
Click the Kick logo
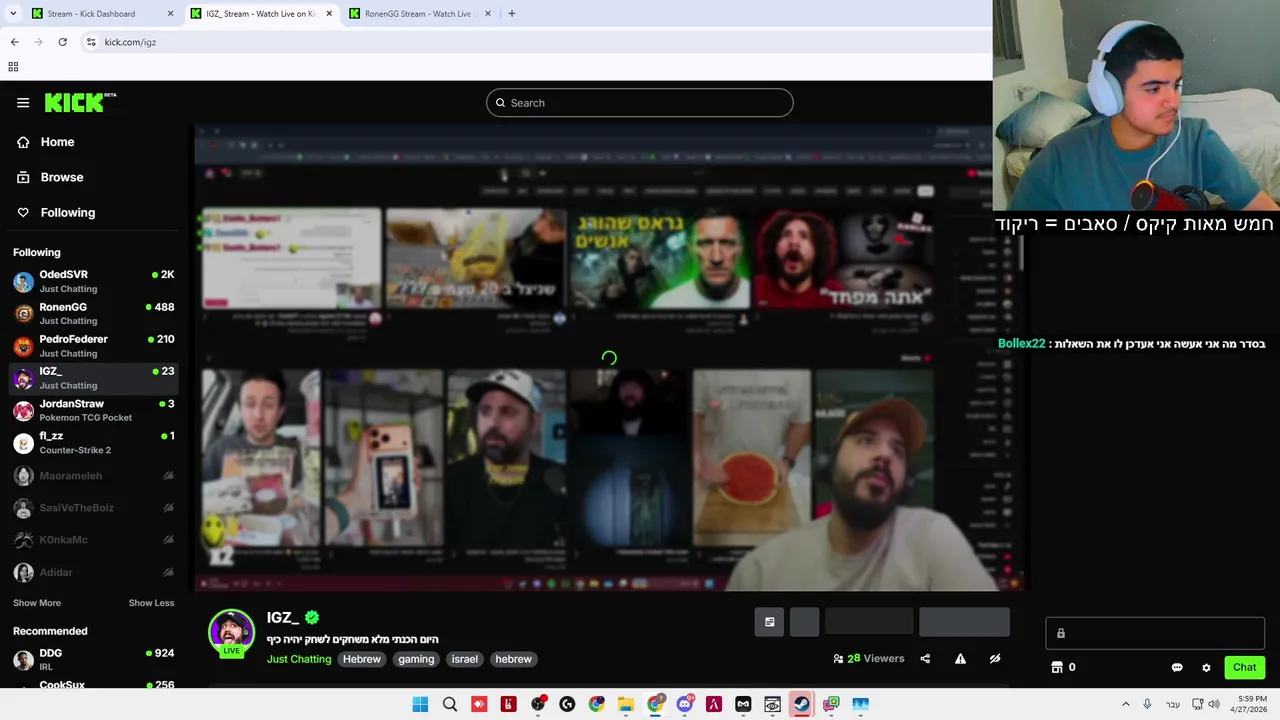coord(80,102)
